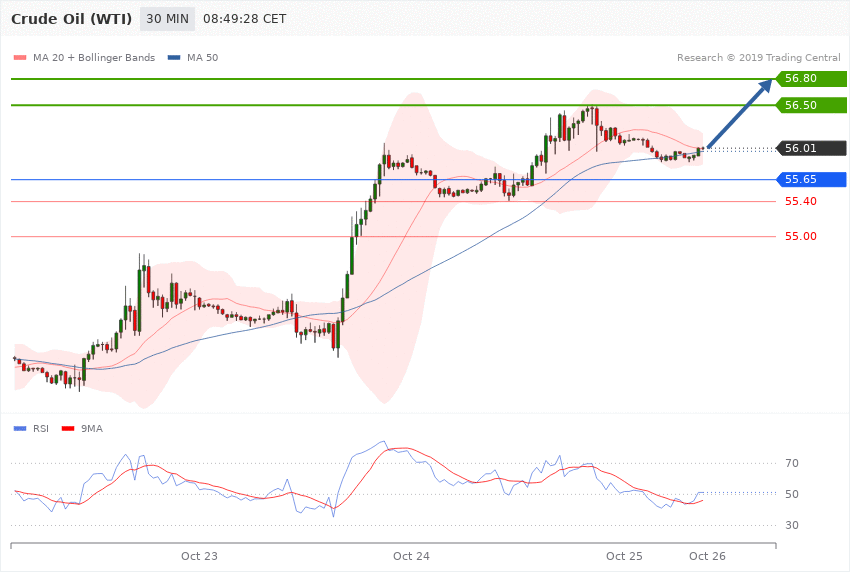Select the blue 55.65 pivot price tag
The height and width of the screenshot is (576, 850).
coord(811,179)
